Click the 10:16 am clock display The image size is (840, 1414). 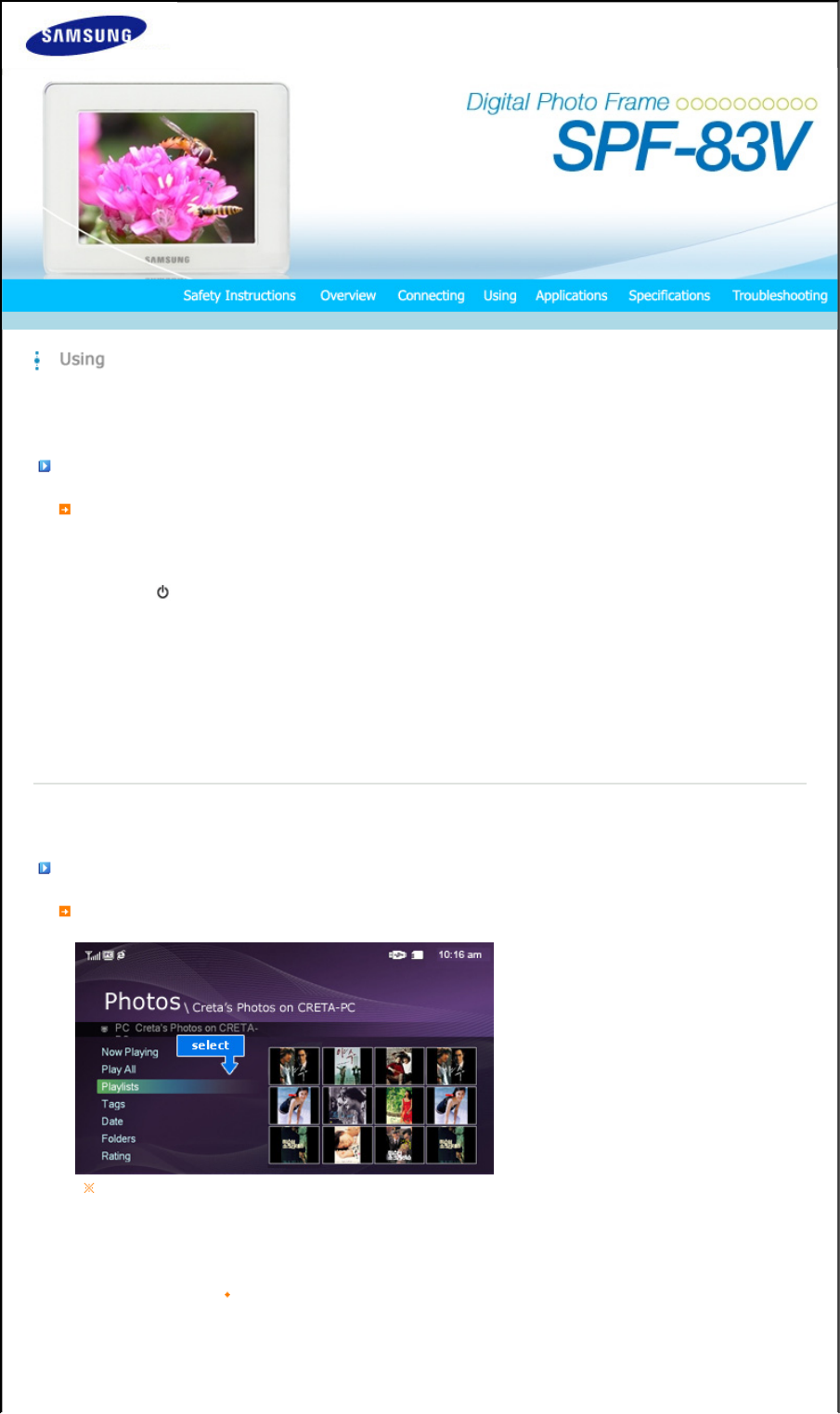tap(459, 954)
